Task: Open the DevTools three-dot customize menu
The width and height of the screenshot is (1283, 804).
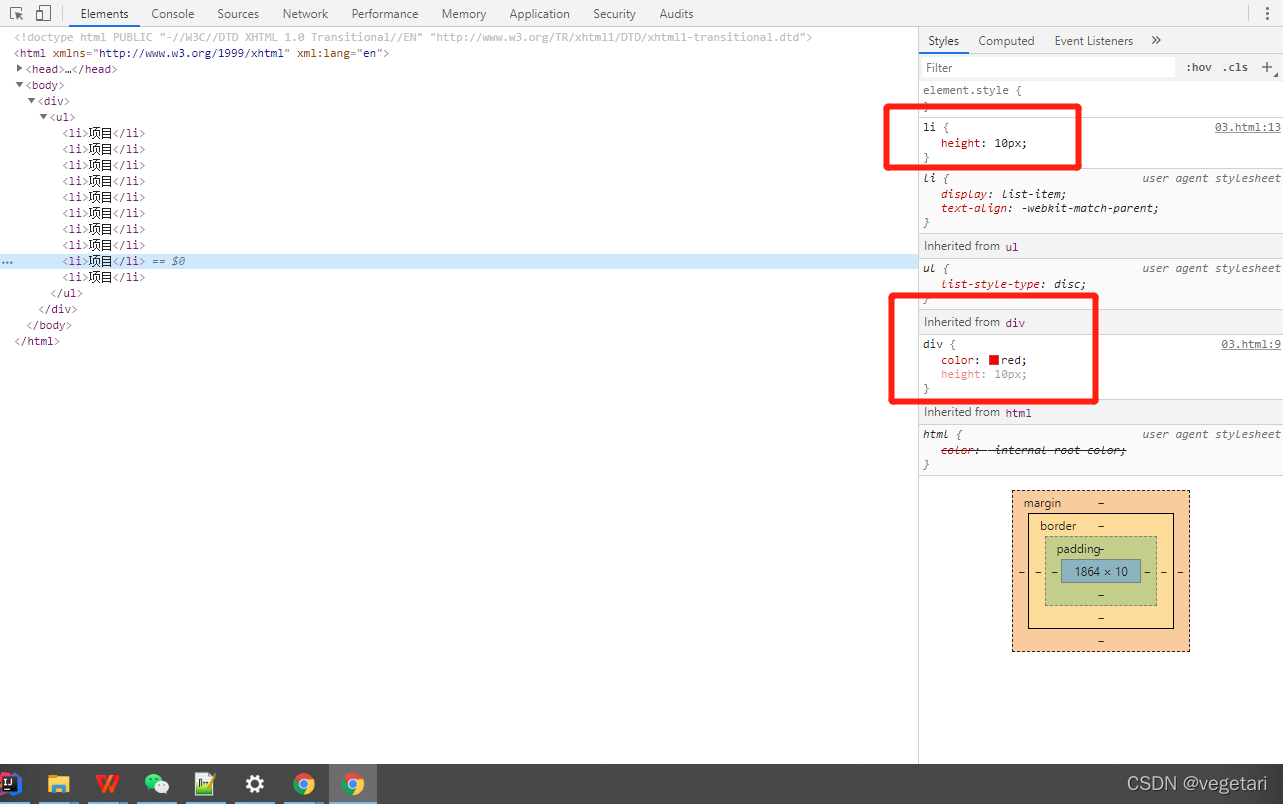Action: (1267, 14)
